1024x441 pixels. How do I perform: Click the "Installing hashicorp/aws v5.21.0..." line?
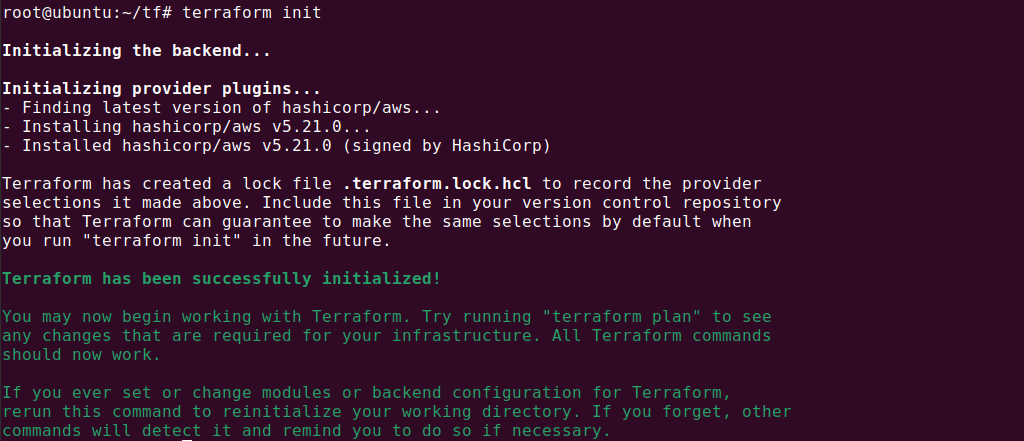pos(200,127)
